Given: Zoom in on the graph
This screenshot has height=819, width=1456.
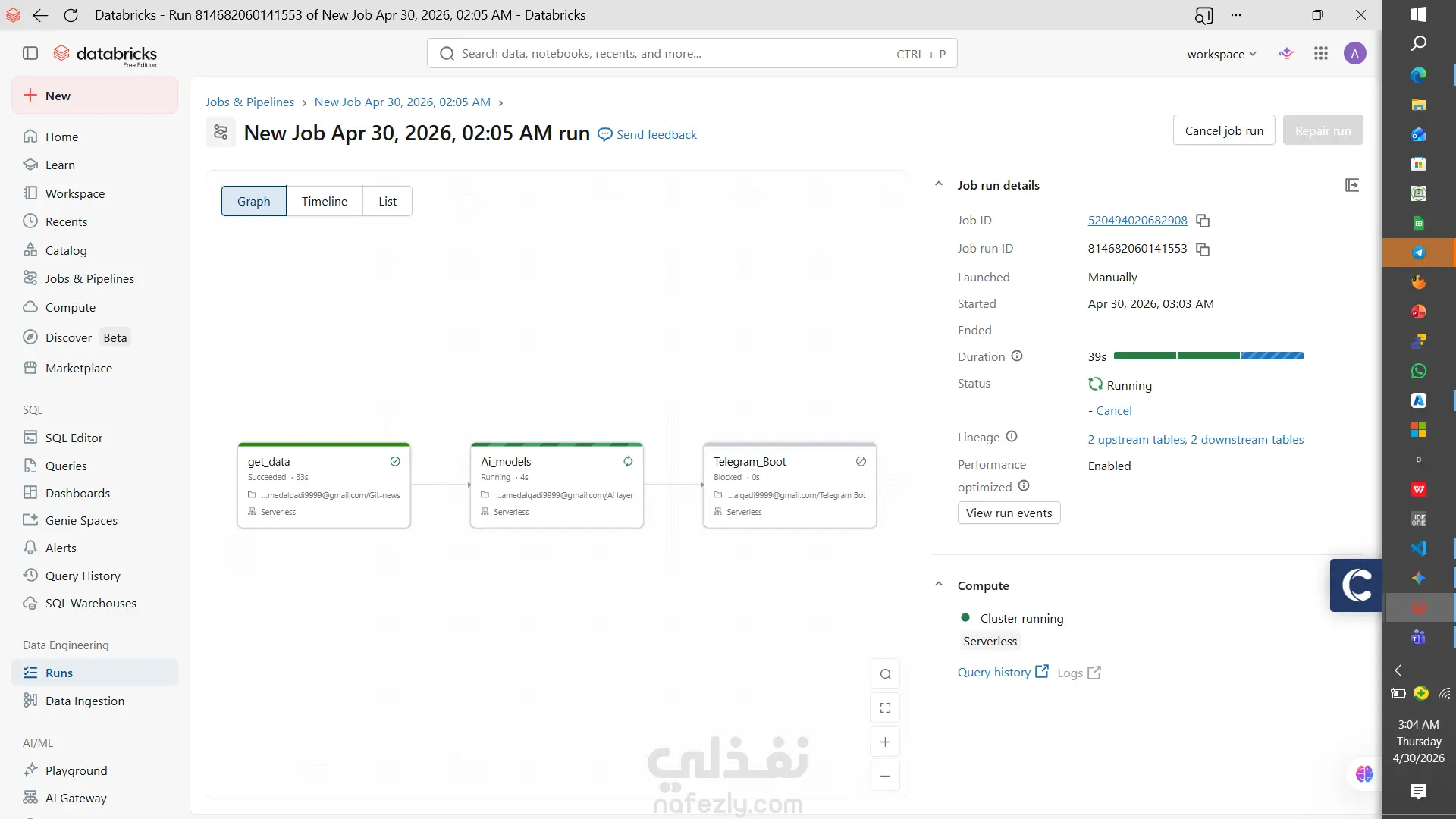Looking at the screenshot, I should [885, 742].
